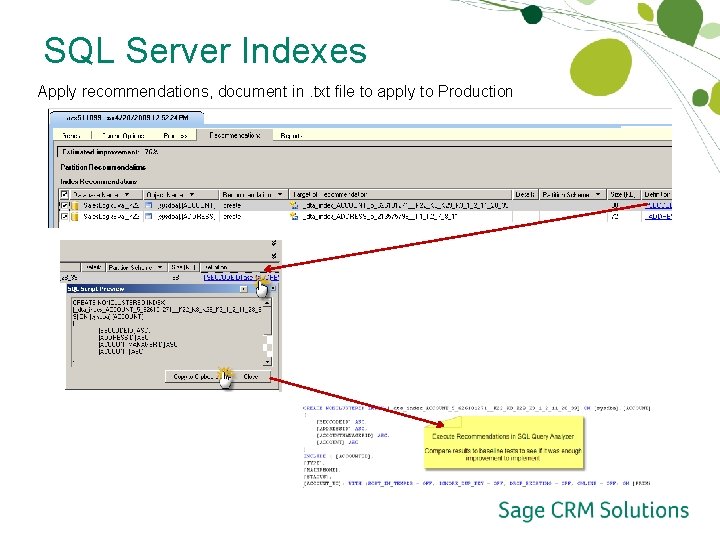The width and height of the screenshot is (720, 540).
Task: Open the Reports tab
Action: coord(291,136)
